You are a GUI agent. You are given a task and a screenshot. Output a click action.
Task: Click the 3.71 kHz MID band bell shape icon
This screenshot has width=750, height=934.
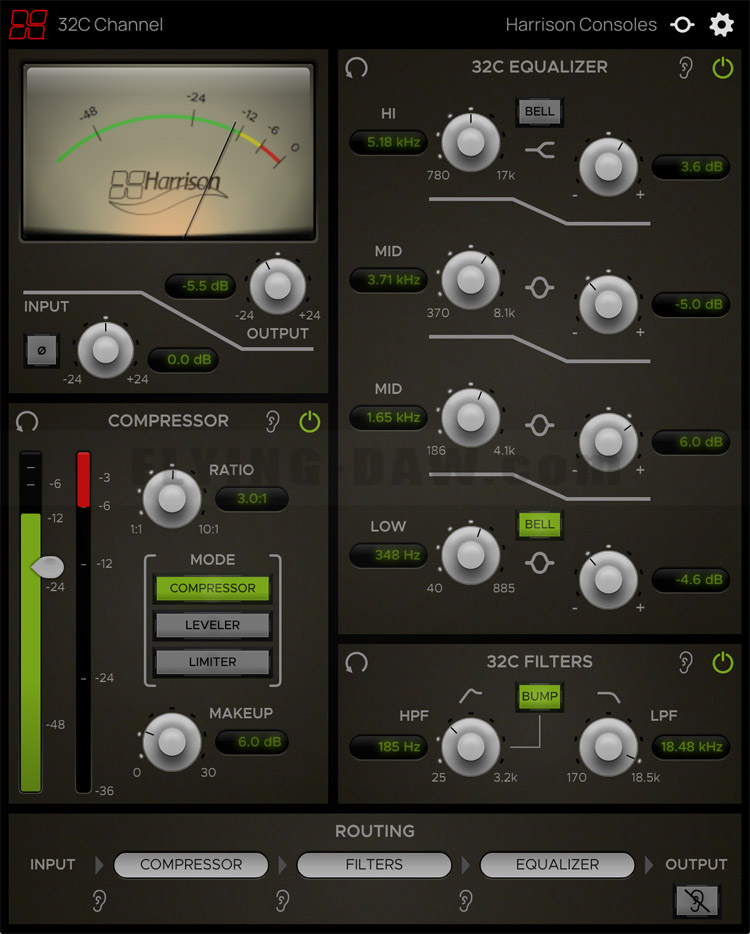[540, 288]
